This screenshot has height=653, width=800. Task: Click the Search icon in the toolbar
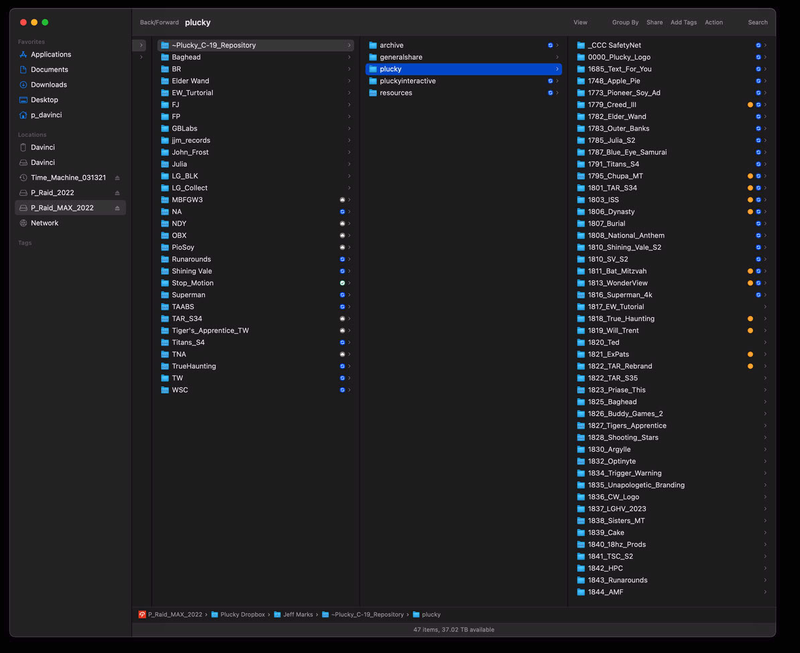pyautogui.click(x=758, y=22)
